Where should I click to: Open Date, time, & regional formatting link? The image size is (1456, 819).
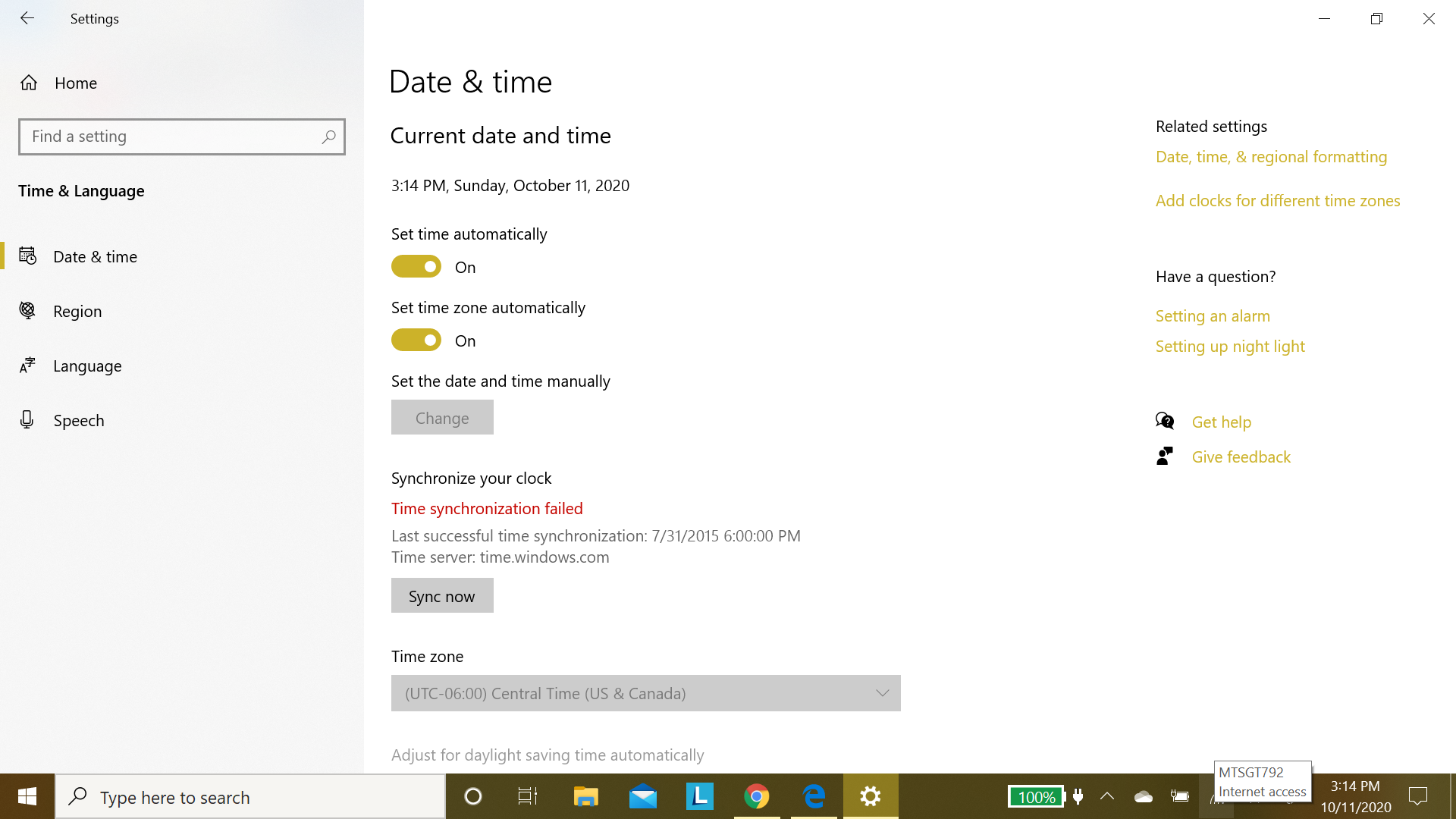[x=1271, y=157]
